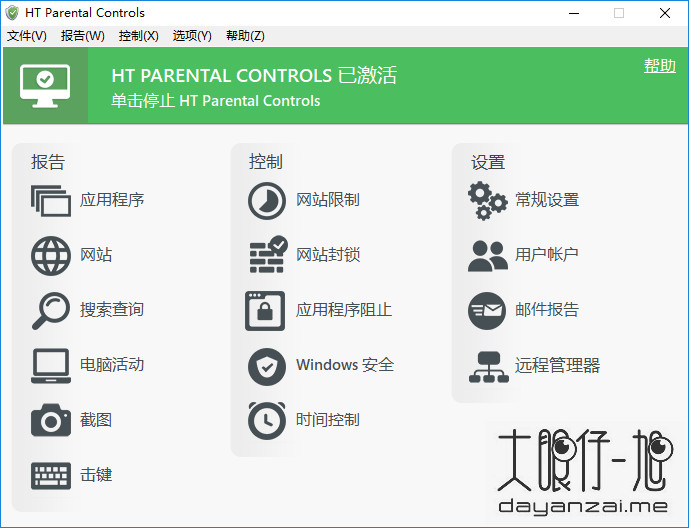Click the 应用程序 label under 报告
Screen dimensions: 689x528
tap(112, 200)
